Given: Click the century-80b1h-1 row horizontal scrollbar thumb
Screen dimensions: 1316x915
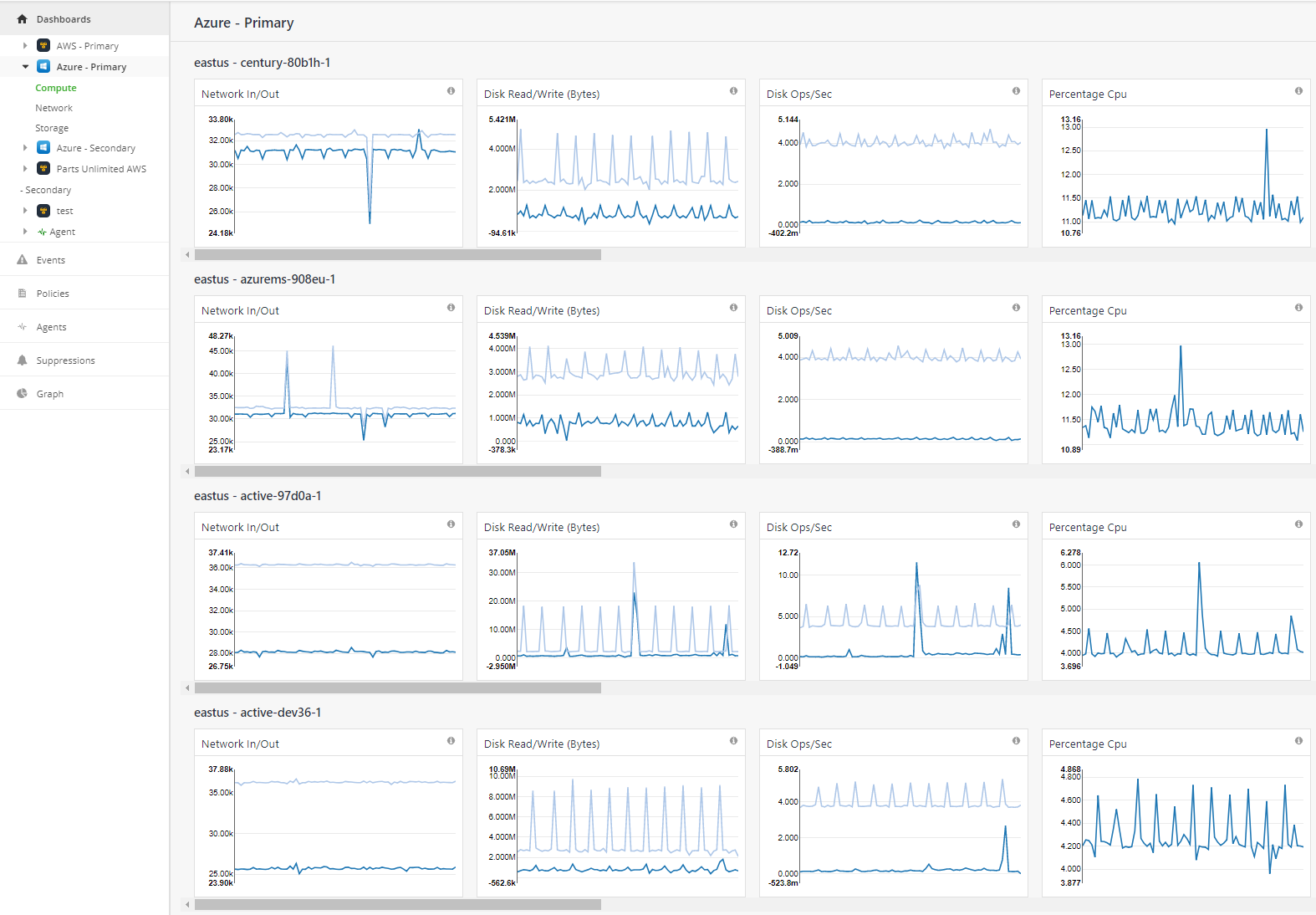Looking at the screenshot, I should pos(398,255).
